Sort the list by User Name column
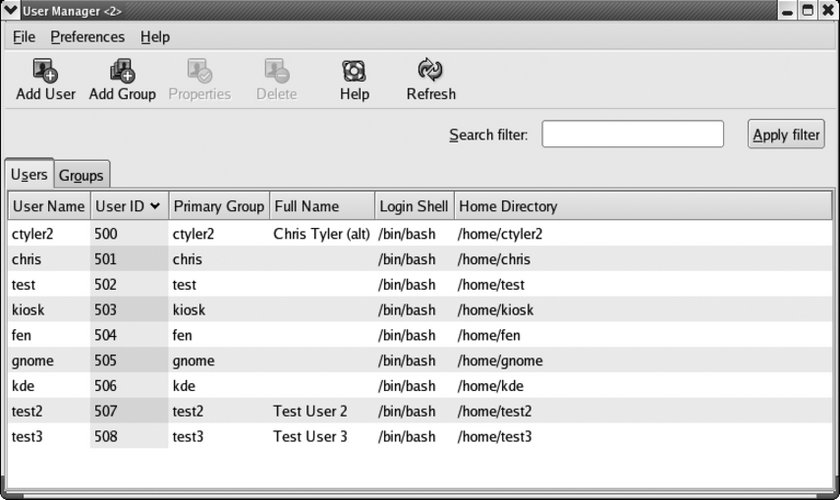 [x=48, y=207]
